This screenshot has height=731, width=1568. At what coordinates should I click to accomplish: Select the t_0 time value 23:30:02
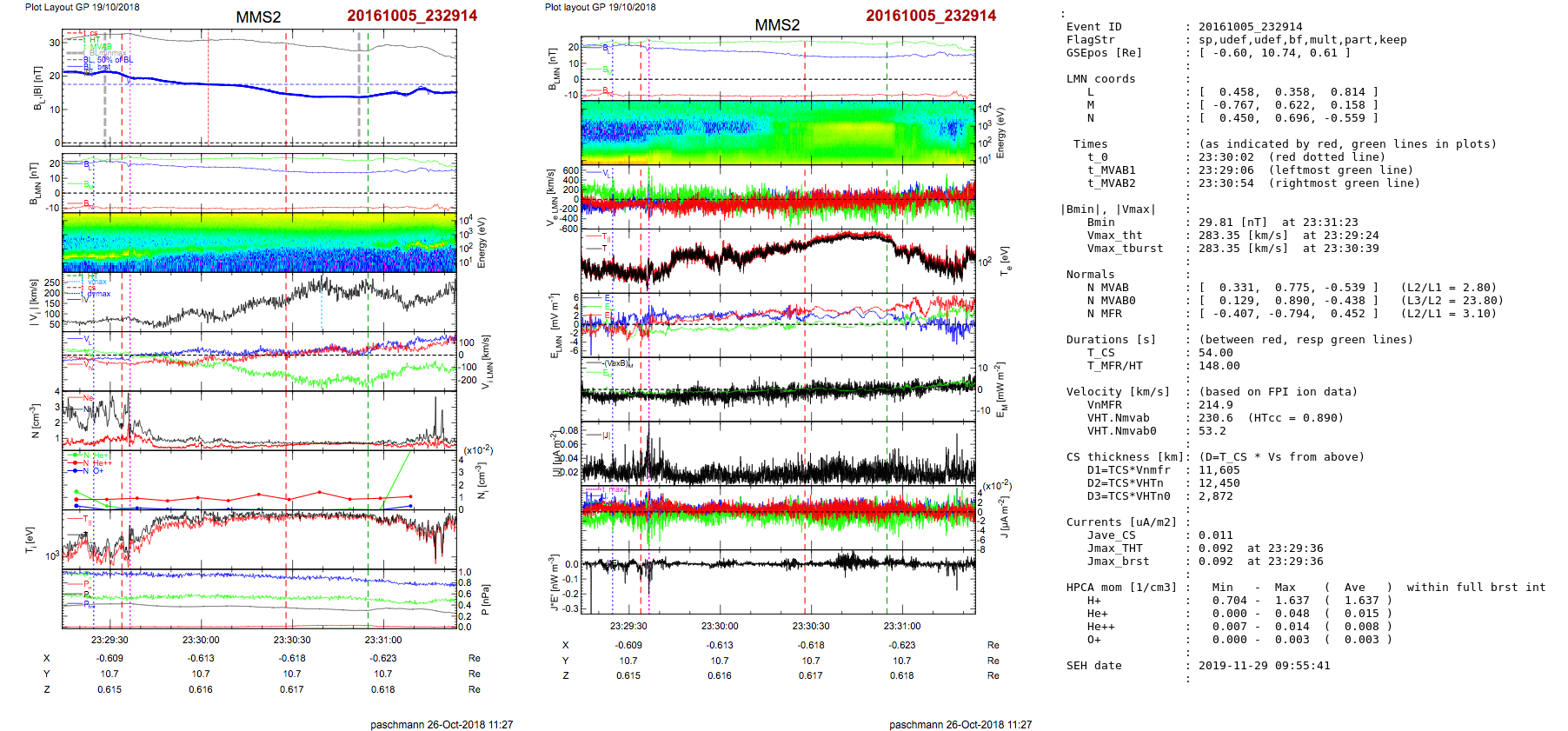[1226, 157]
